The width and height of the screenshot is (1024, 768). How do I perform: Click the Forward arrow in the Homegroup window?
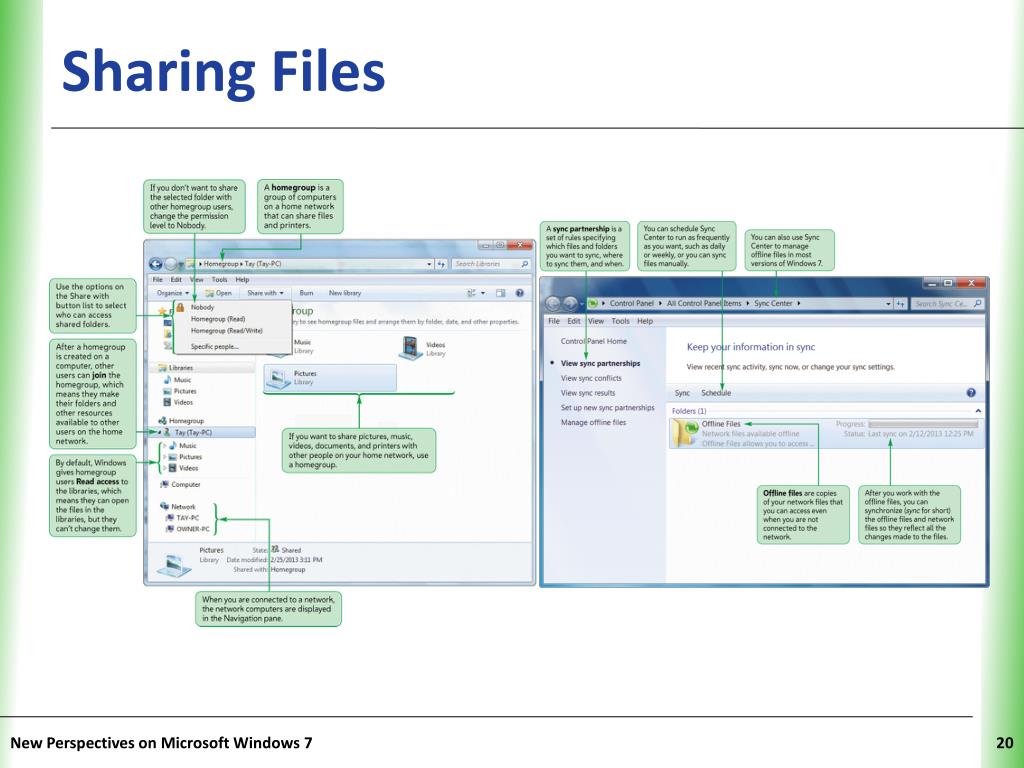pos(170,264)
